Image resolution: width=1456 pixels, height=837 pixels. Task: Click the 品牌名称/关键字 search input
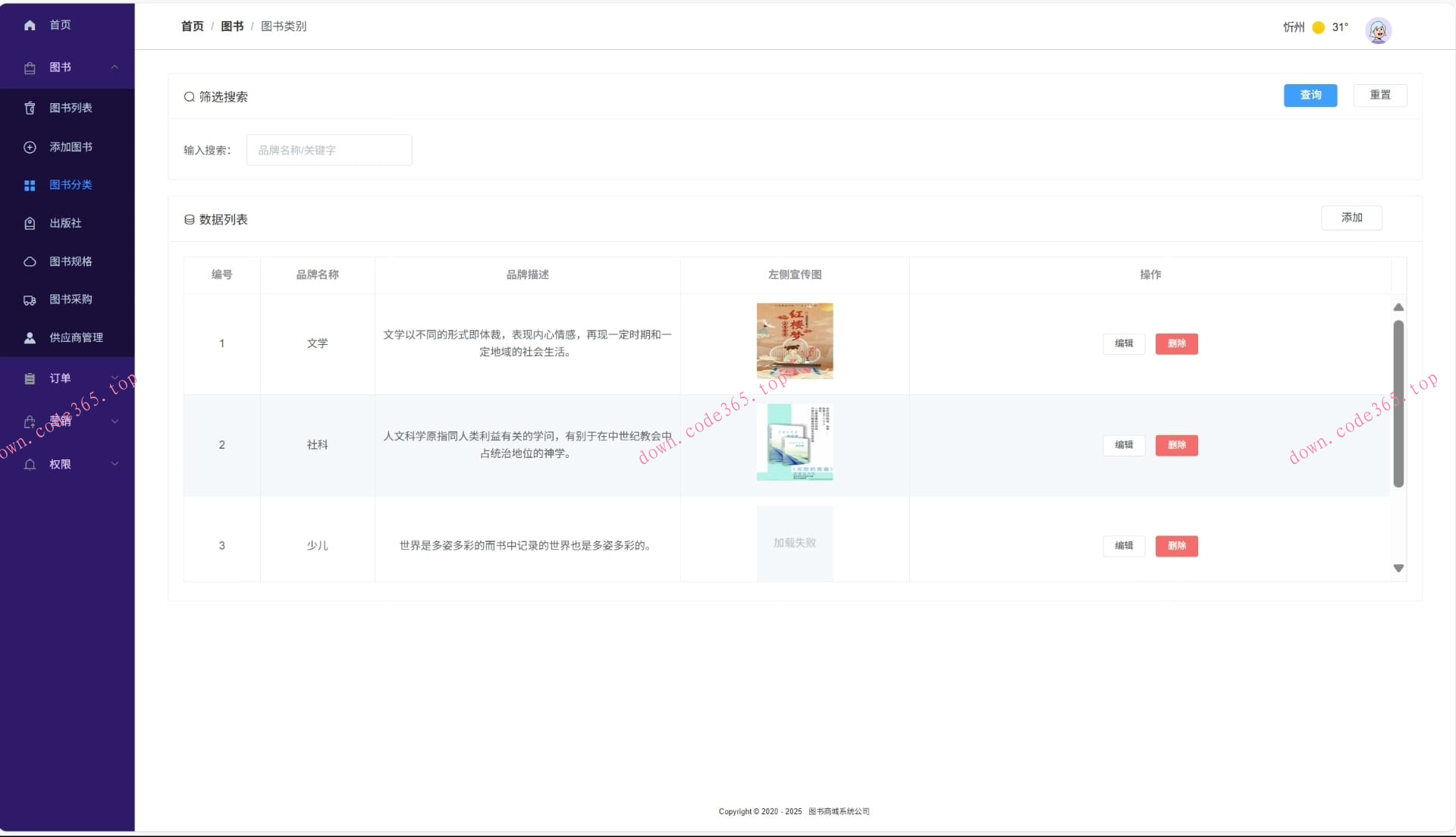click(328, 150)
